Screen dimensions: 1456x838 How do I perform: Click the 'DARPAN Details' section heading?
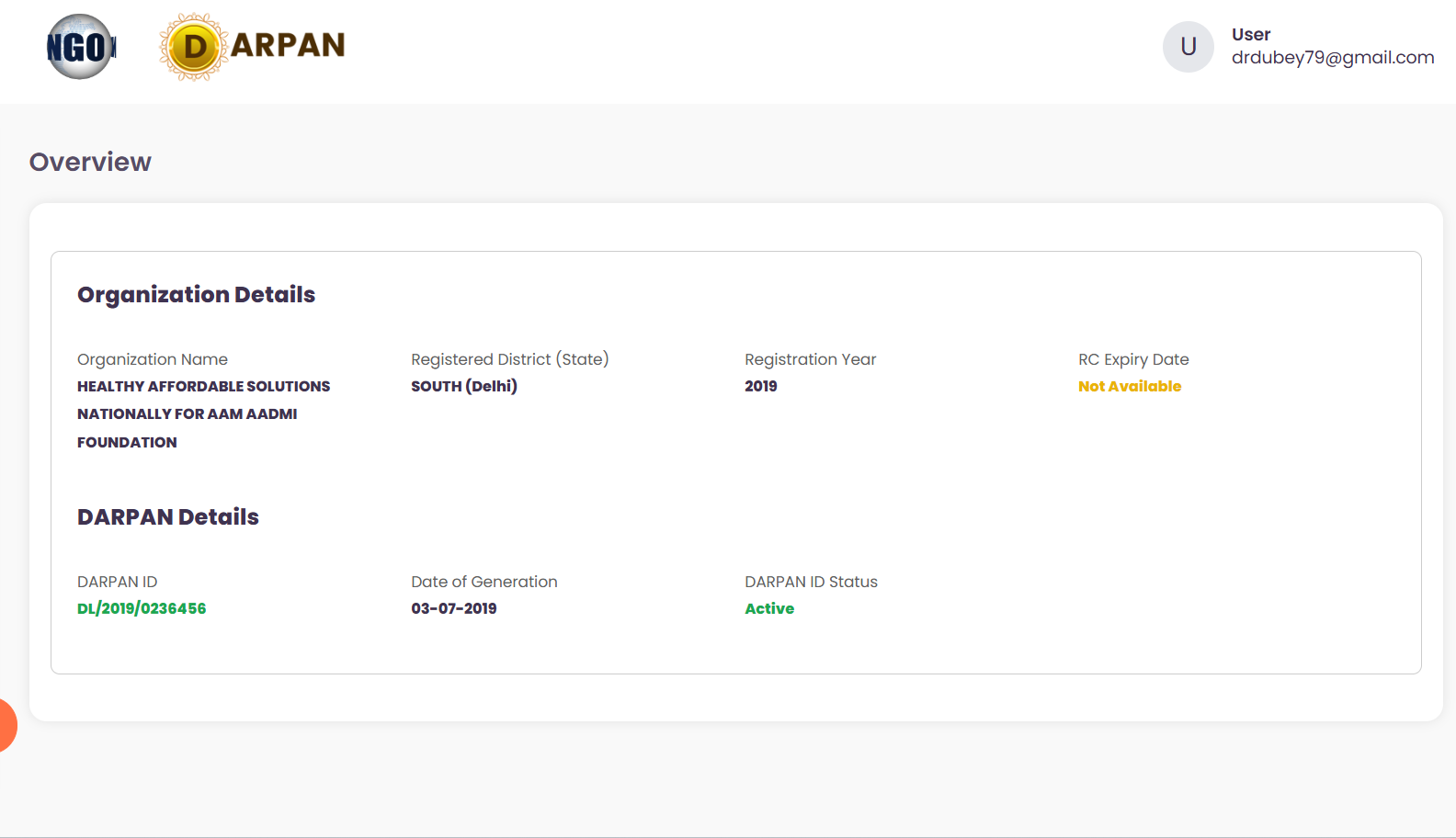[x=168, y=516]
